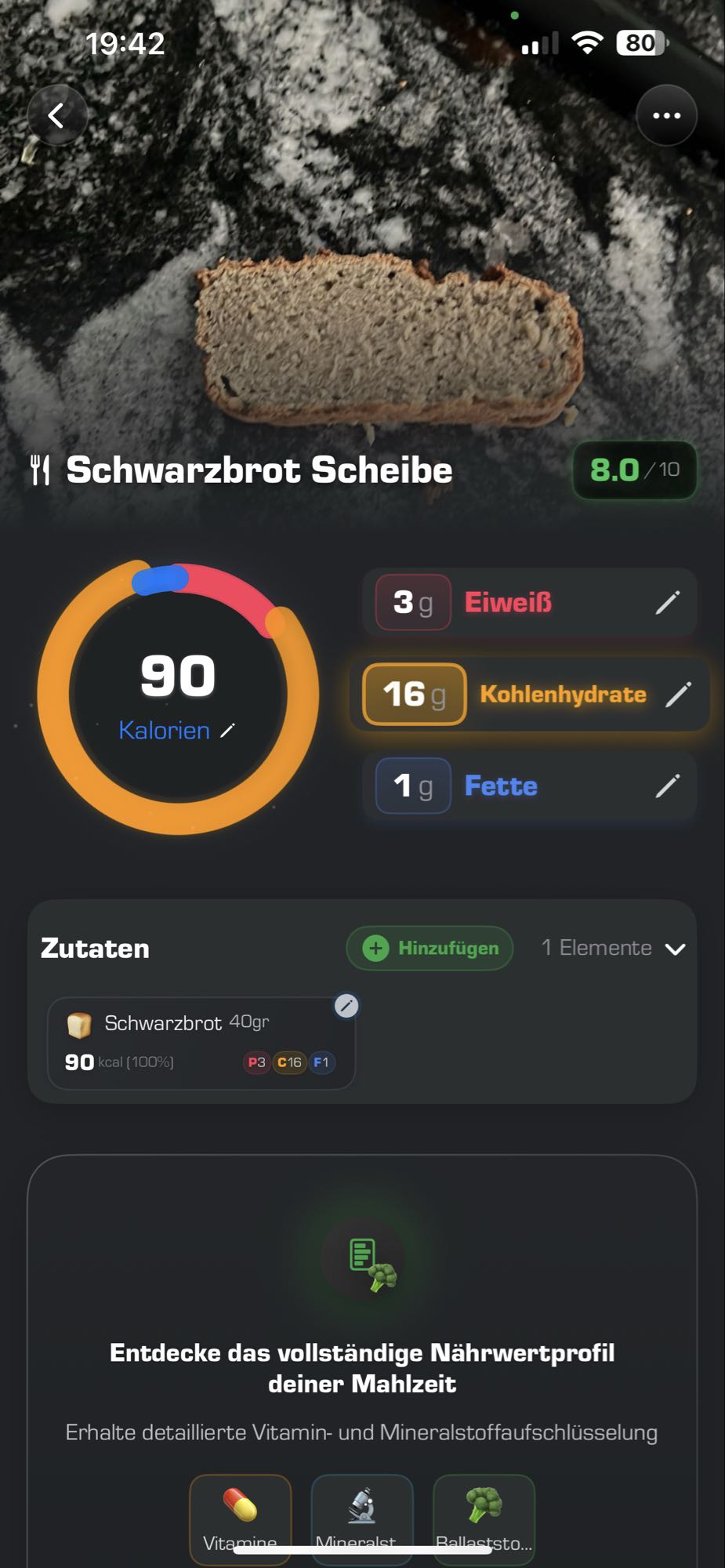Open the three-dot options menu
This screenshot has width=725, height=1568.
[x=665, y=114]
